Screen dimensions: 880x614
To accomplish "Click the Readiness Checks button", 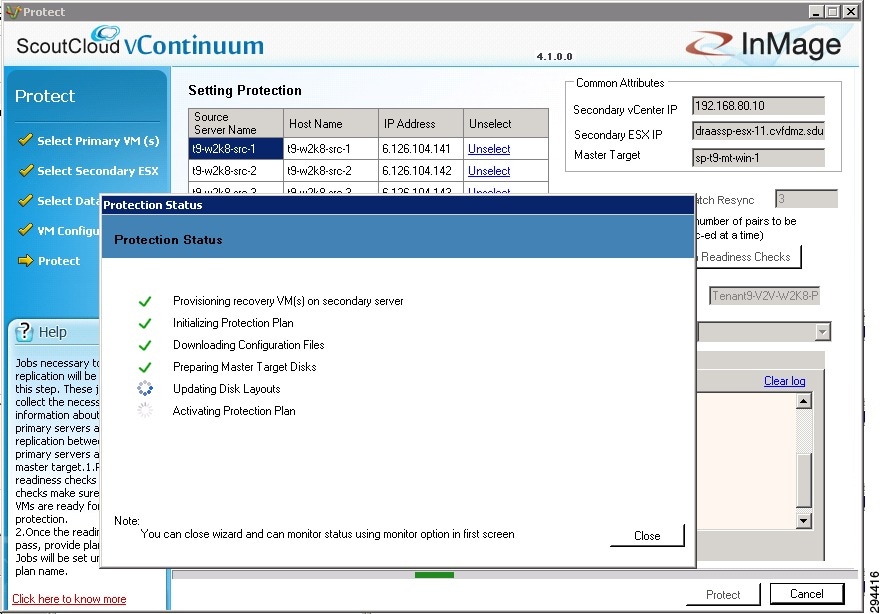I will click(x=748, y=257).
